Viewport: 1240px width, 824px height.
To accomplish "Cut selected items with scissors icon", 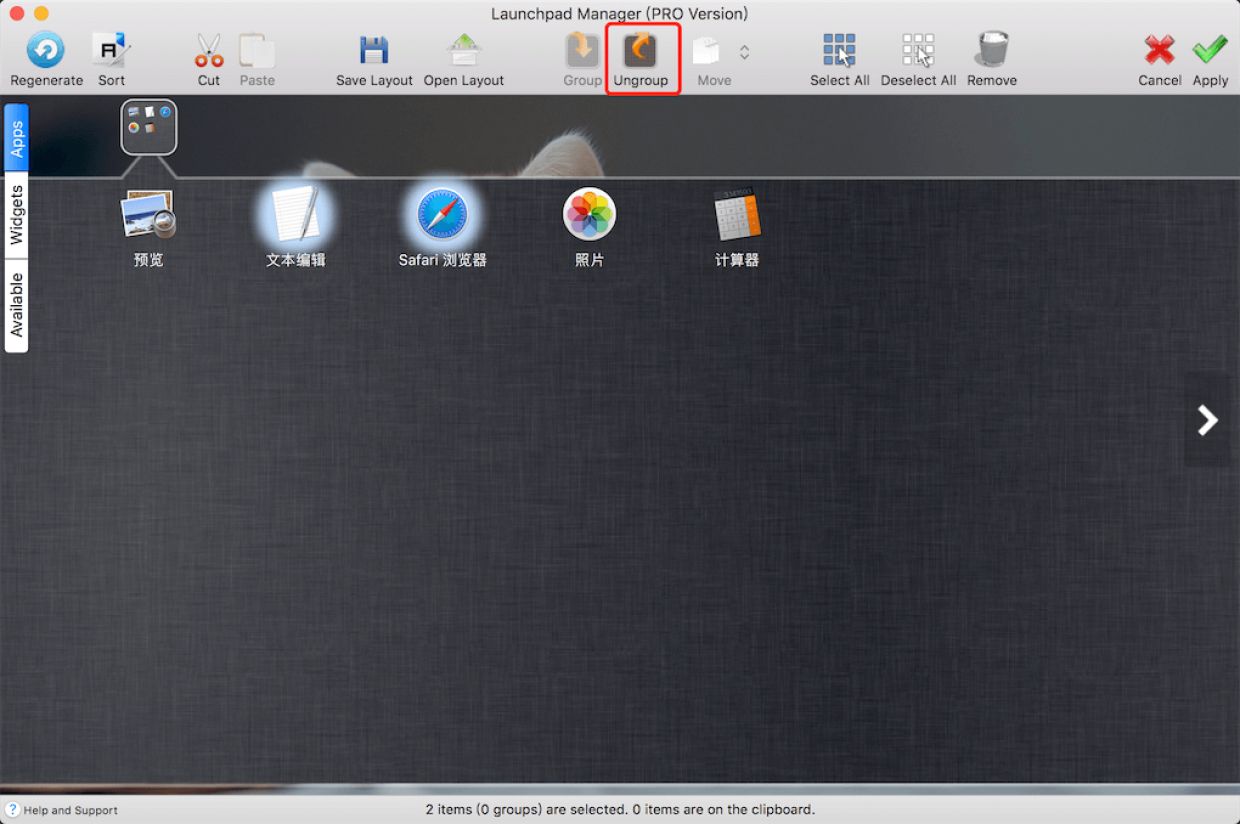I will (209, 50).
